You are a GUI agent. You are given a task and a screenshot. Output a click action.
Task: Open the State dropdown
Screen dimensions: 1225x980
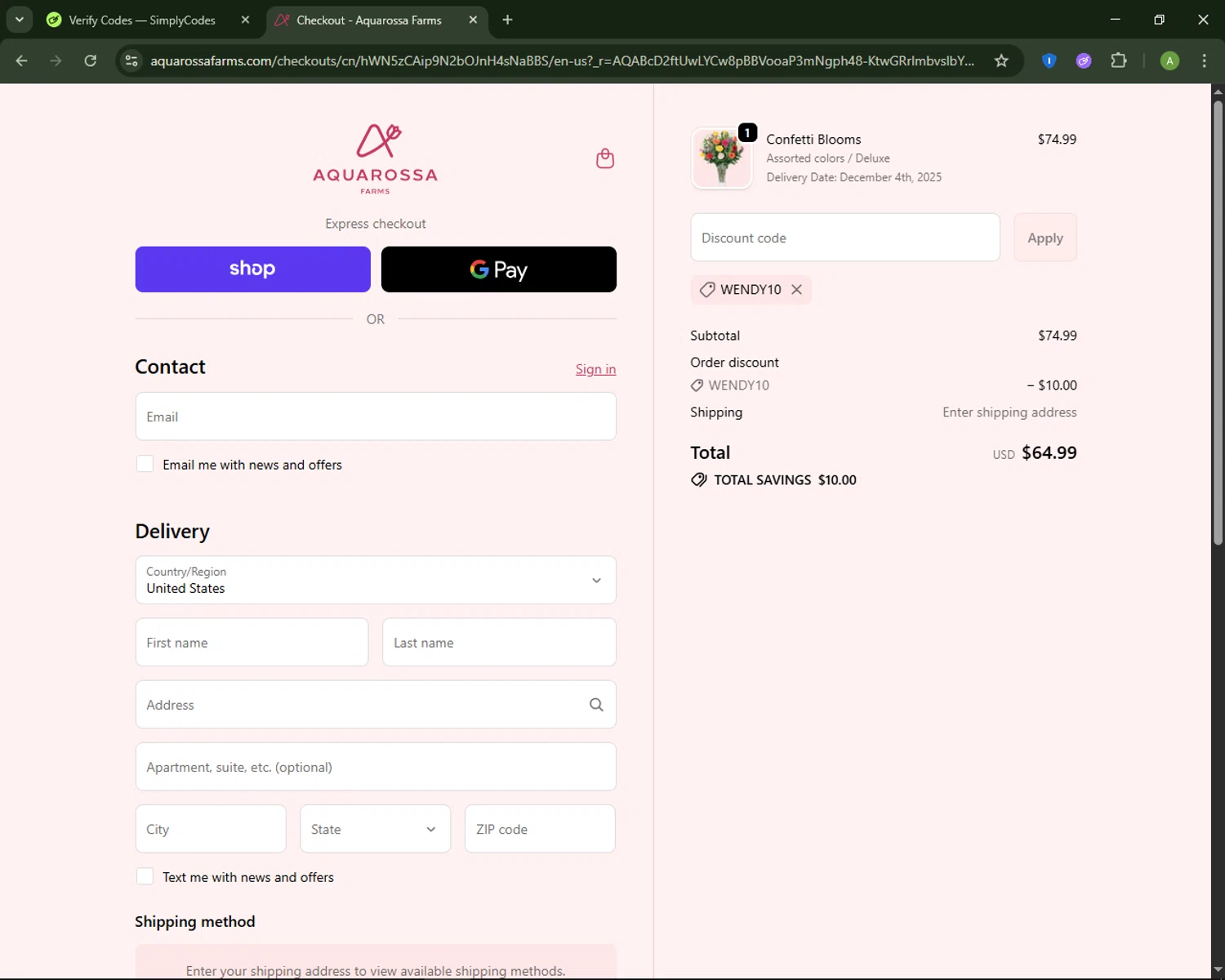[376, 829]
